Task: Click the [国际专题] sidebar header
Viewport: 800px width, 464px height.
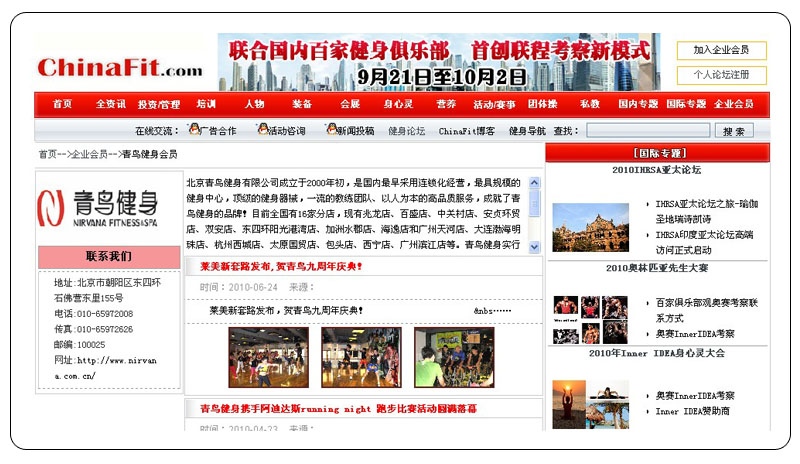Action: 658,153
